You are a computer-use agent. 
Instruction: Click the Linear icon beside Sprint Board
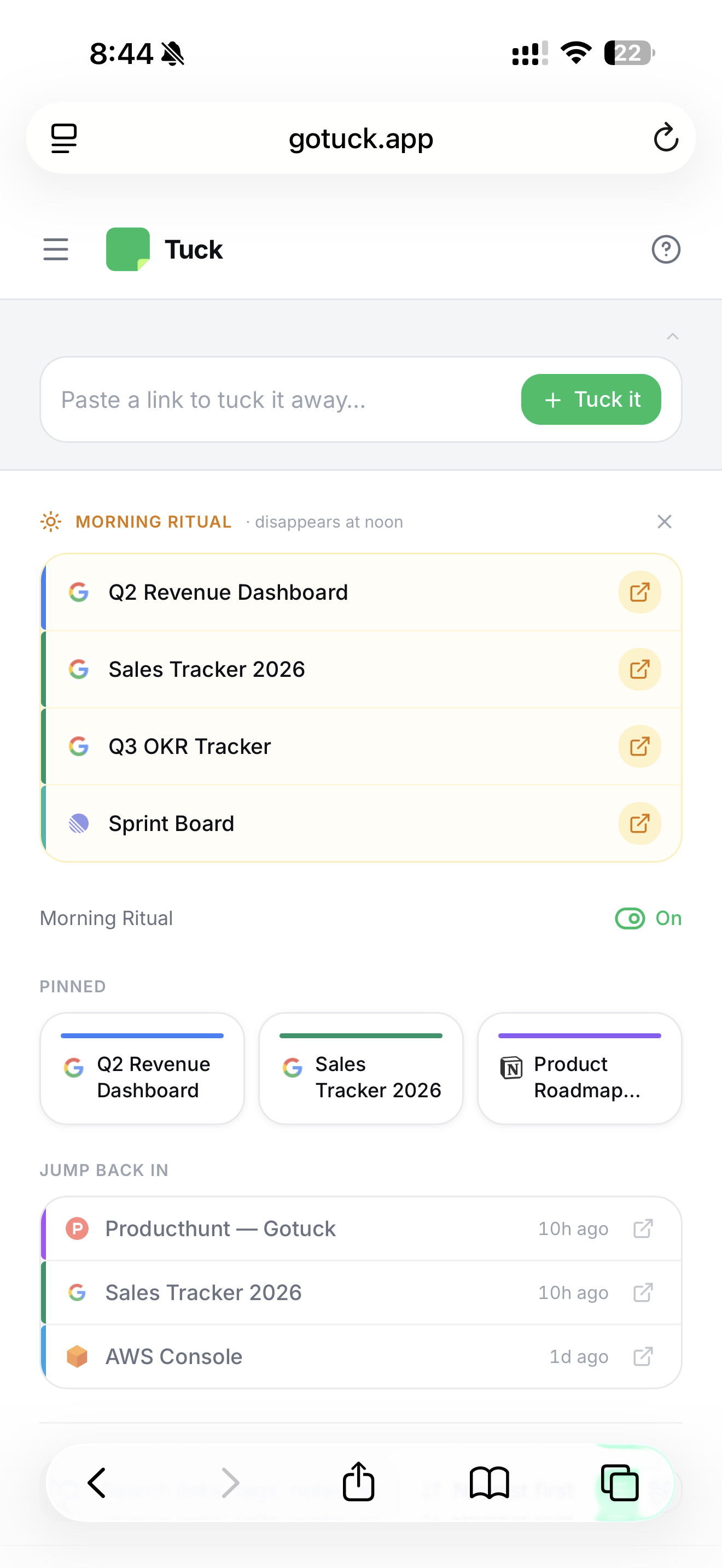79,823
